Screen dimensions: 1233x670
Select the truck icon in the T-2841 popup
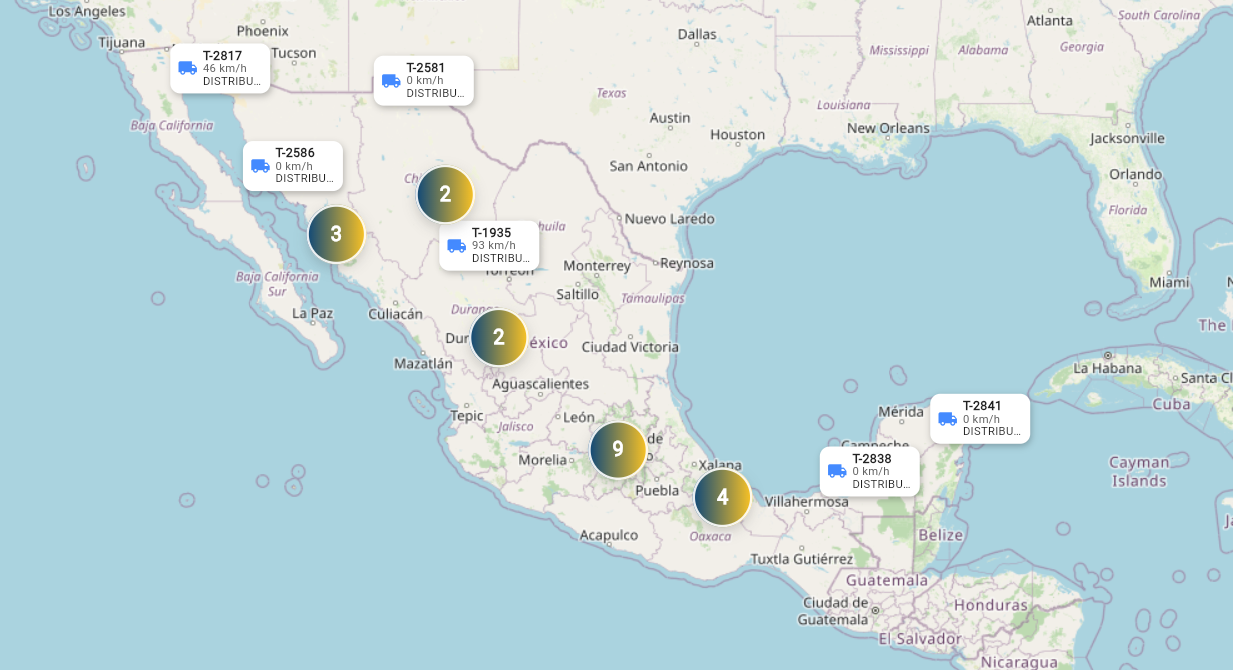tap(946, 418)
